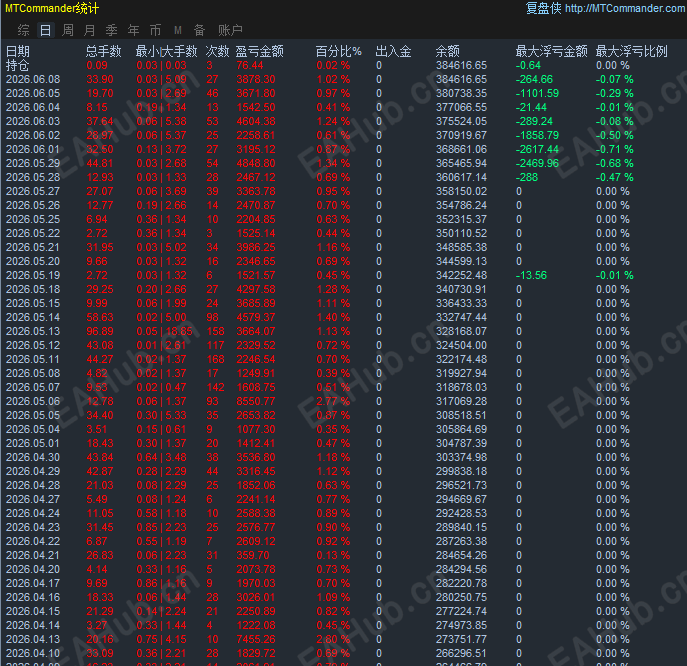Click percentage value 2.77 %
The width and height of the screenshot is (687, 666).
pos(333,401)
